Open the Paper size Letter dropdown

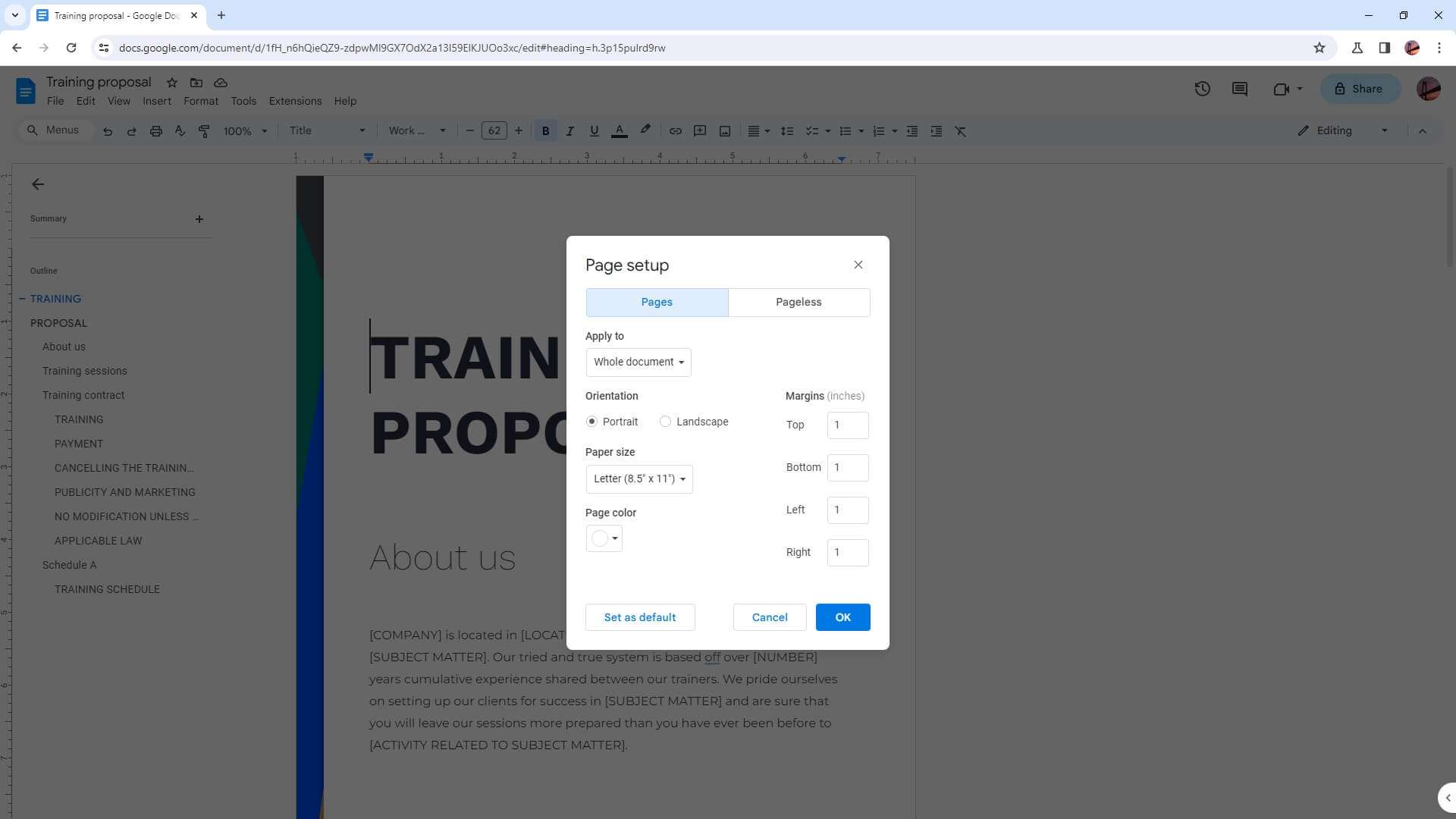639,479
